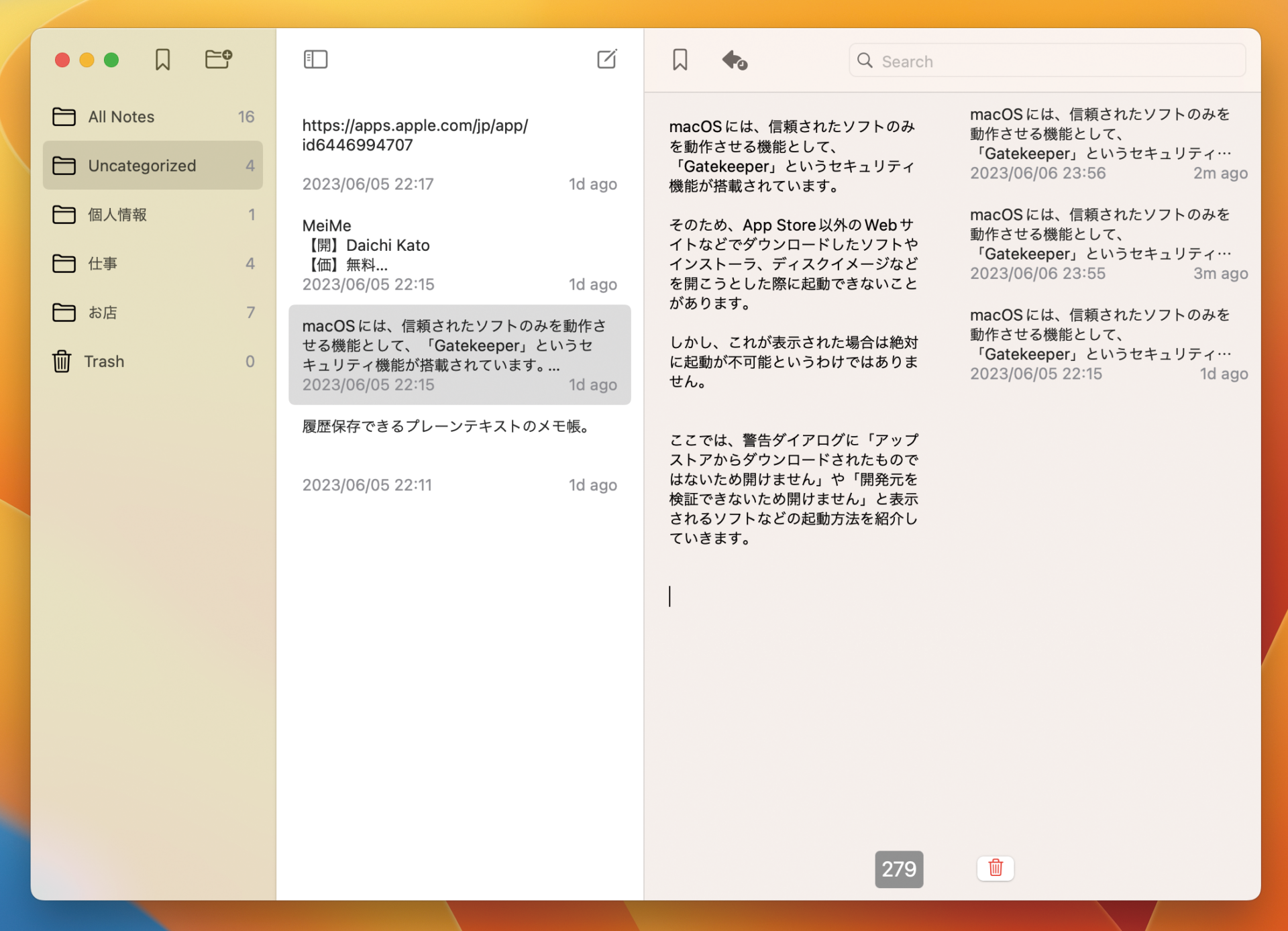Bookmark the current note in the editor toolbar
Screen dimensions: 1288x931
(x=680, y=60)
